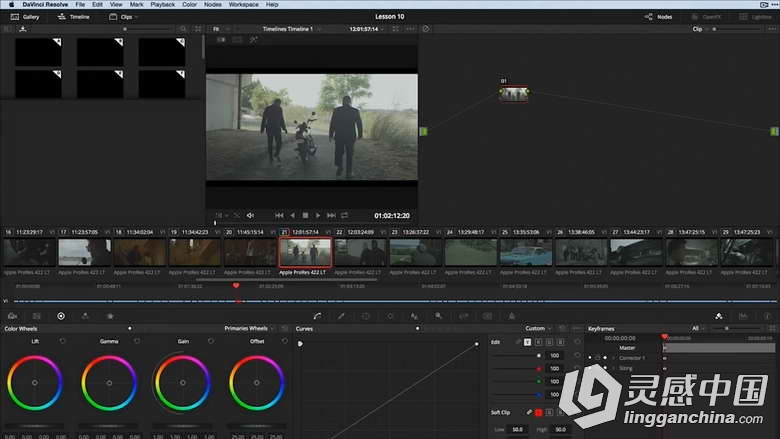Open the Workspace menu
Screen dimensions: 780x439
point(244,4)
